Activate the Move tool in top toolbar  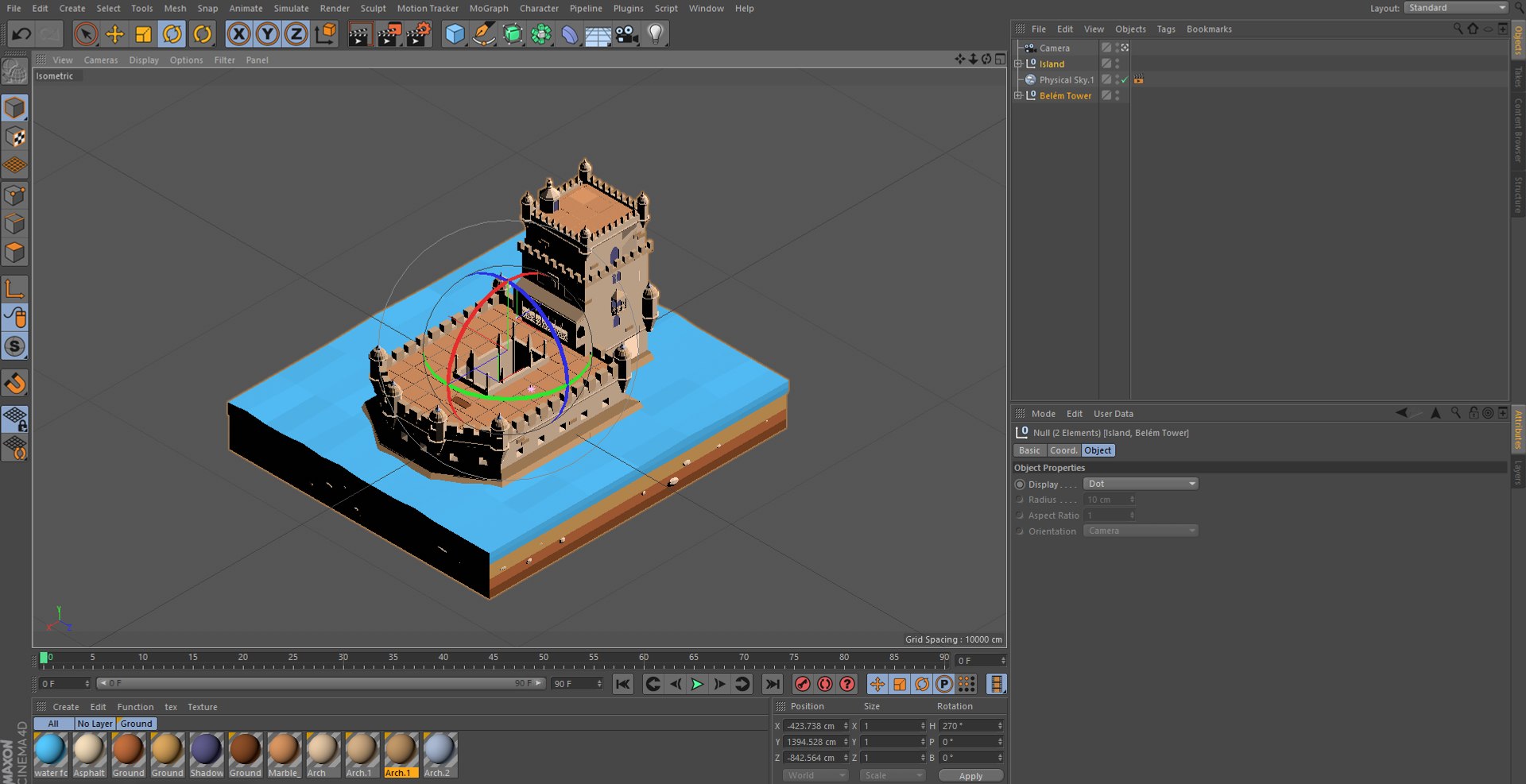(114, 34)
